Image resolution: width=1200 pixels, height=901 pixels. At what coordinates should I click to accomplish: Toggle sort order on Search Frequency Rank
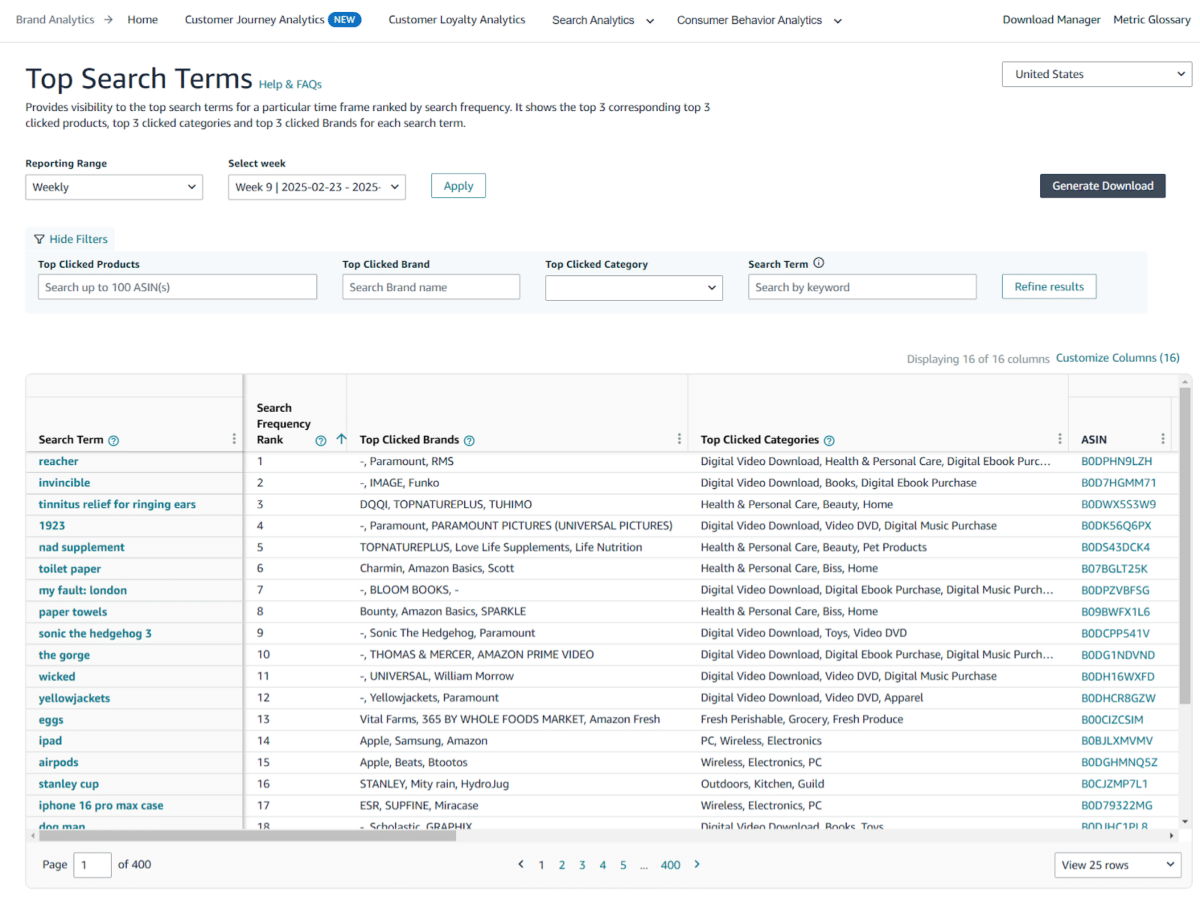pos(341,438)
